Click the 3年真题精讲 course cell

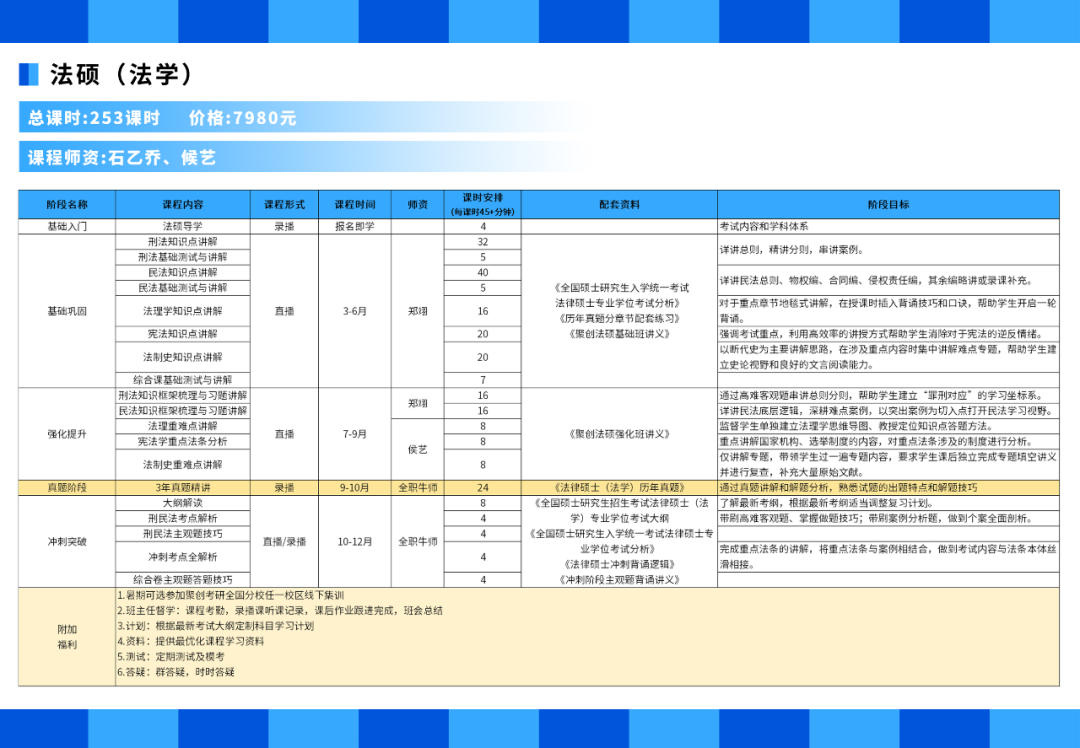coord(183,488)
